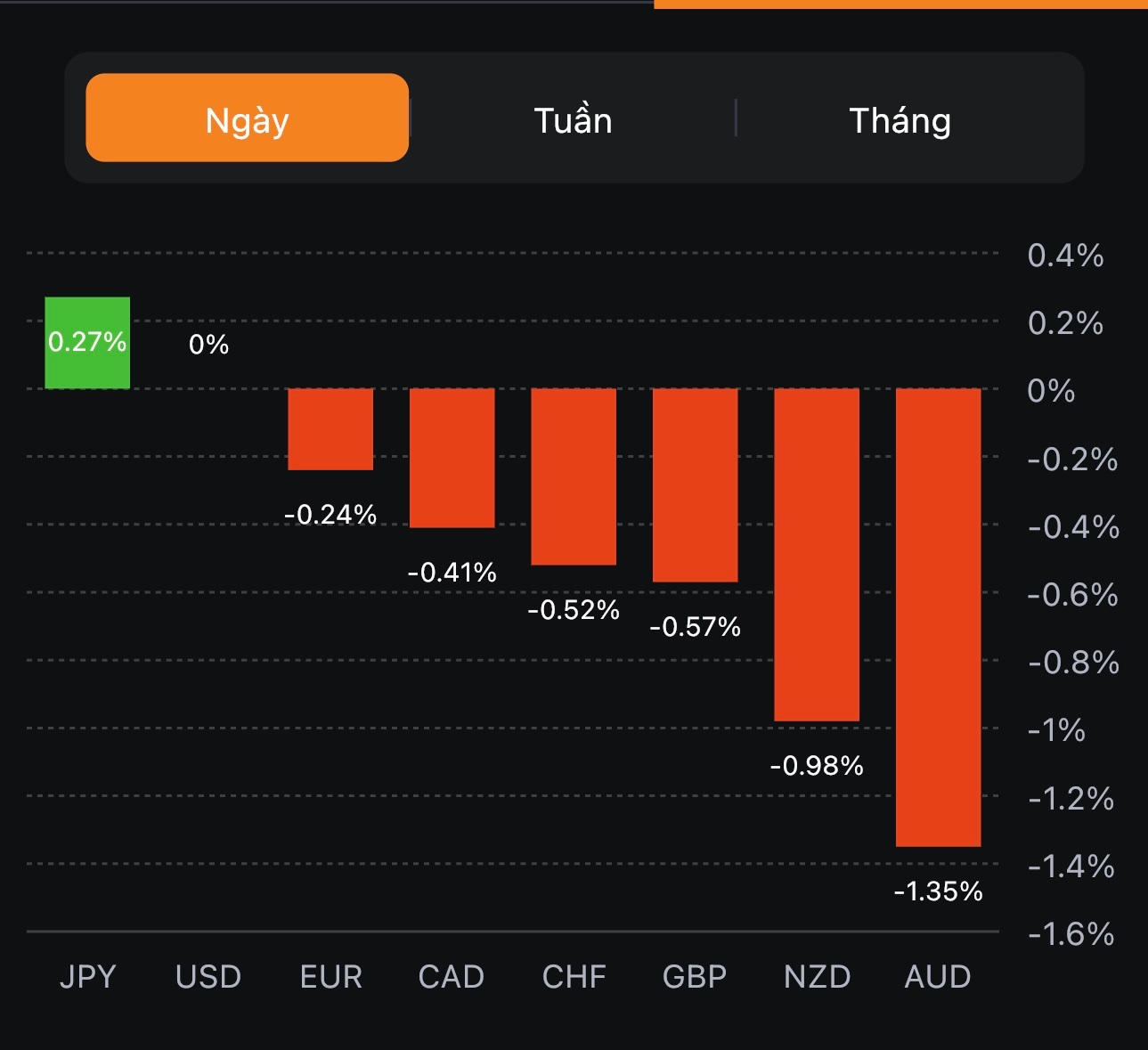Select the Ngày (Day) tab
This screenshot has height=1050, width=1148.
247,118
